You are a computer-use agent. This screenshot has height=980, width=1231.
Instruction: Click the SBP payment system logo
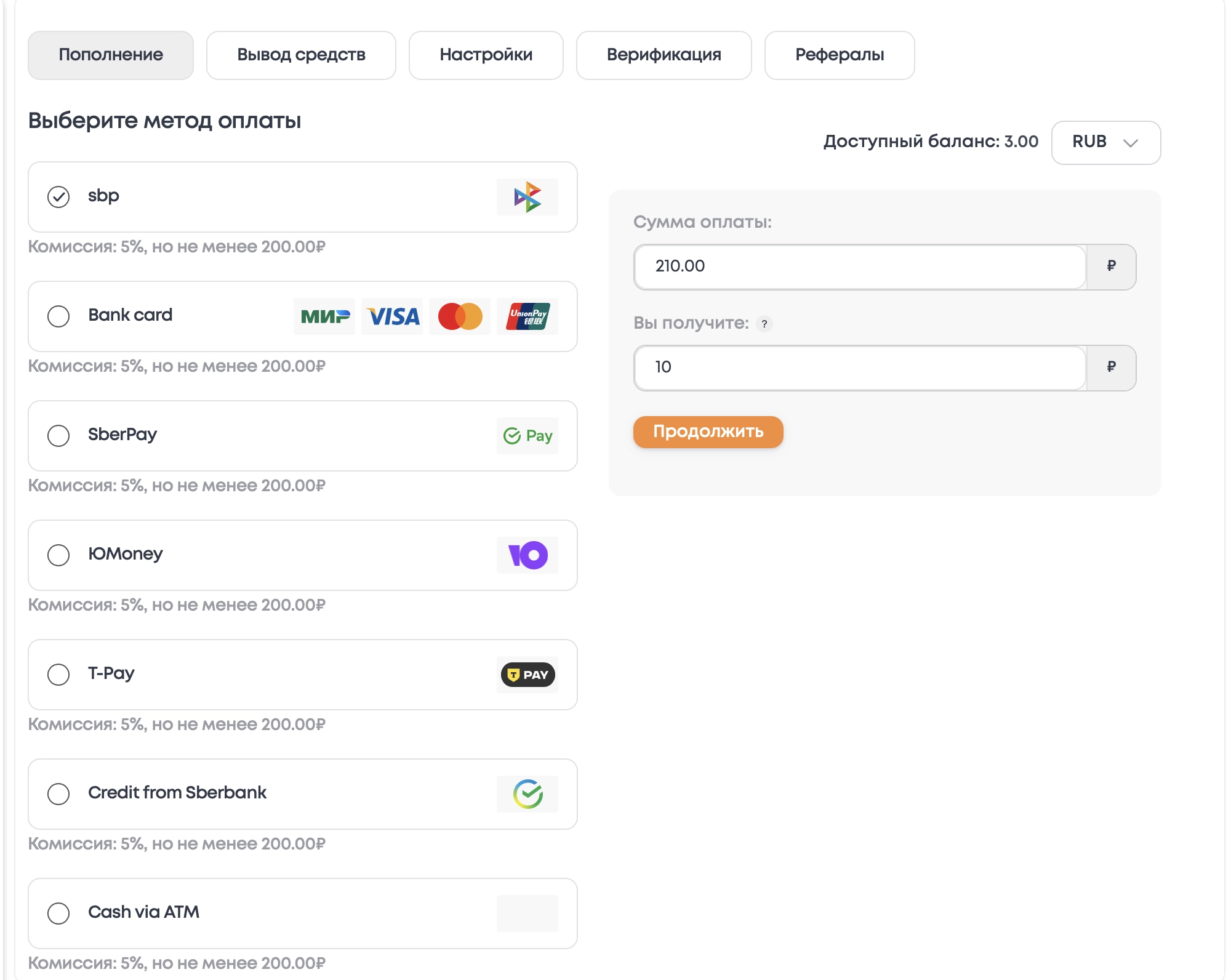coord(527,197)
